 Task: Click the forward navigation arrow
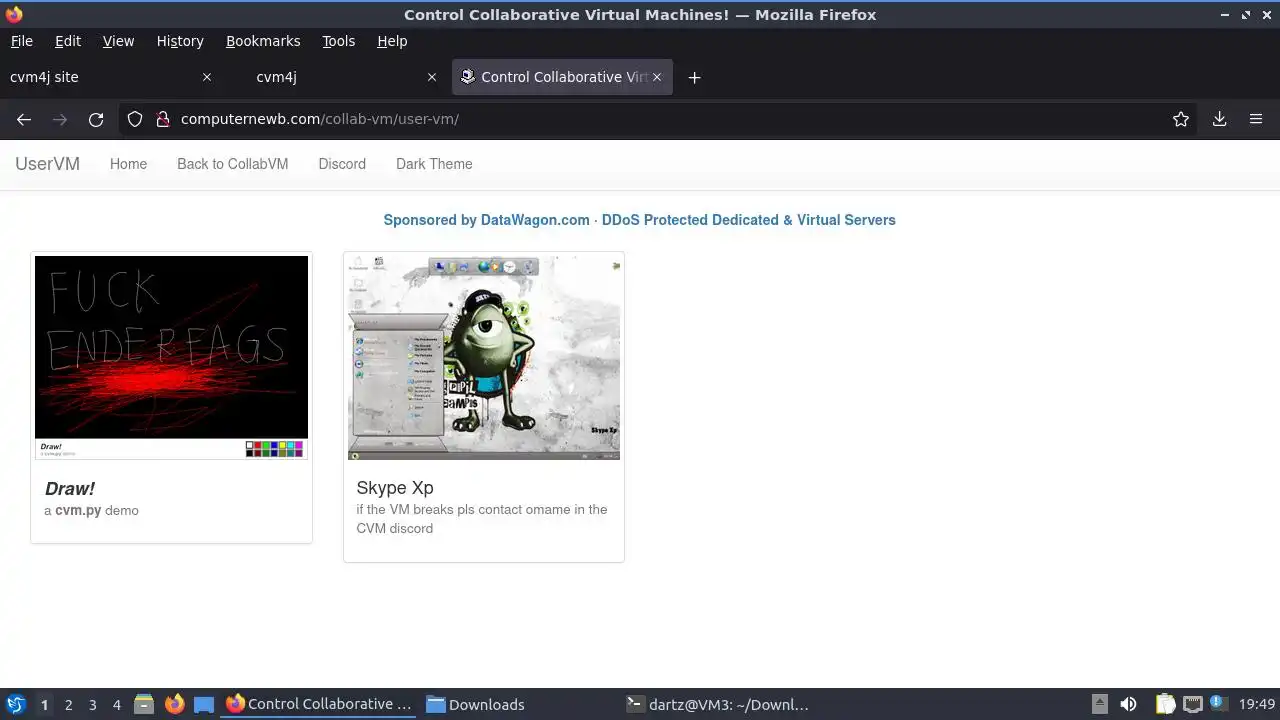coord(60,119)
